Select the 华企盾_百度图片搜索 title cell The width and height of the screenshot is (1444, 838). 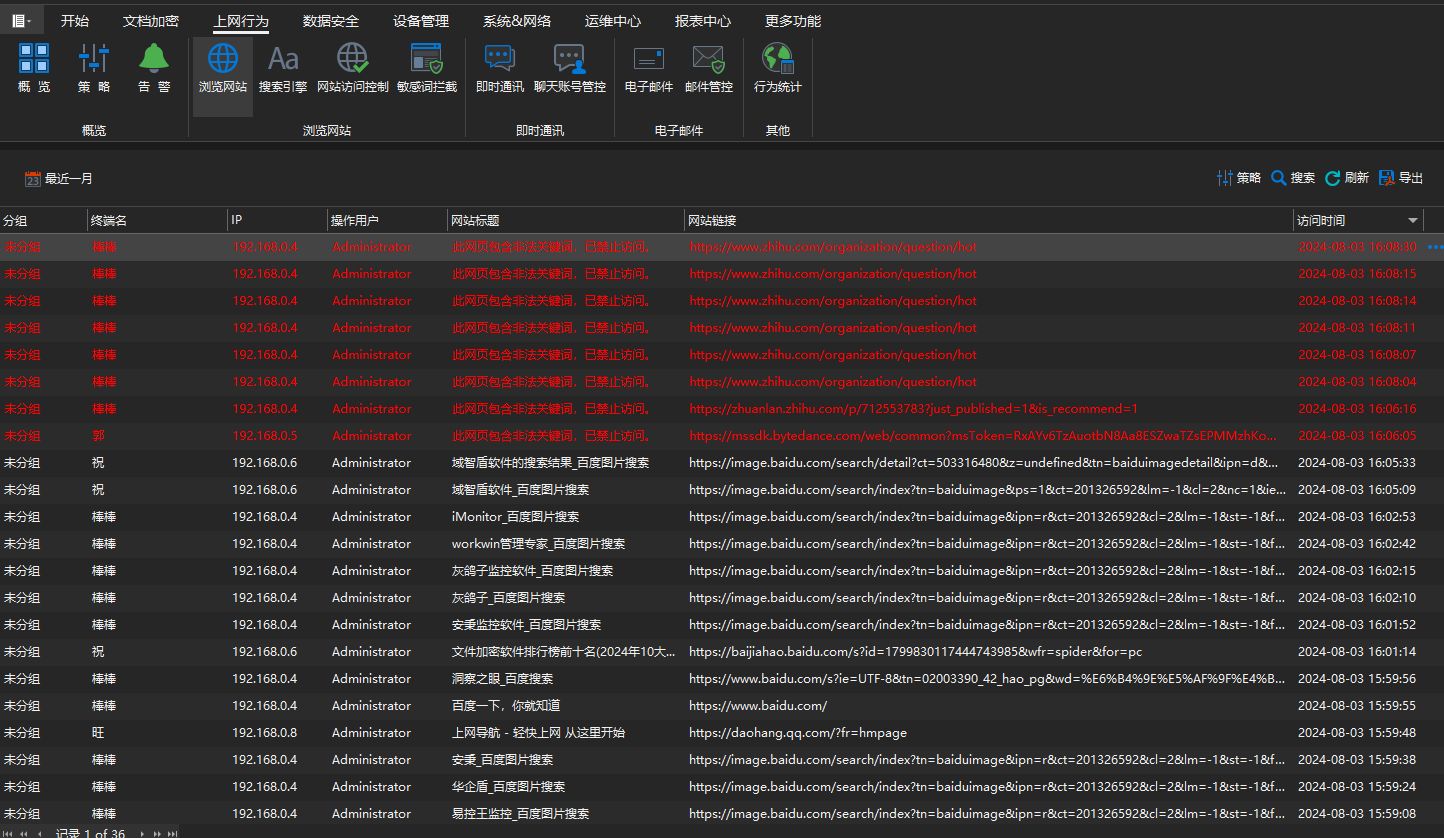[x=566, y=787]
